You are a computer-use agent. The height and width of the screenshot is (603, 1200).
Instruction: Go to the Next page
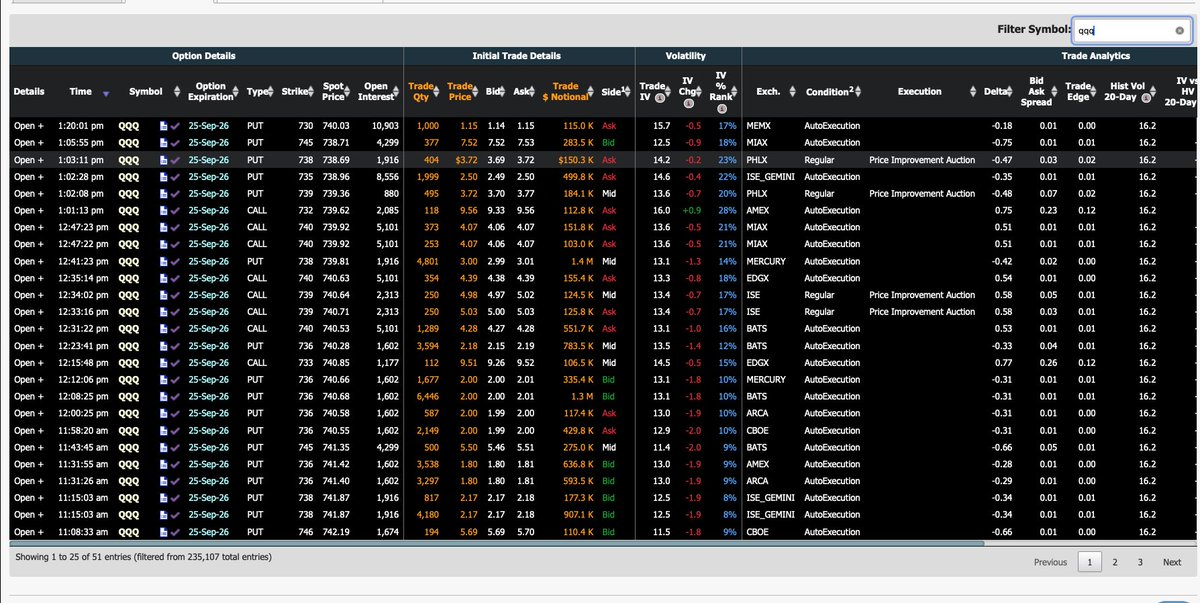click(1172, 562)
